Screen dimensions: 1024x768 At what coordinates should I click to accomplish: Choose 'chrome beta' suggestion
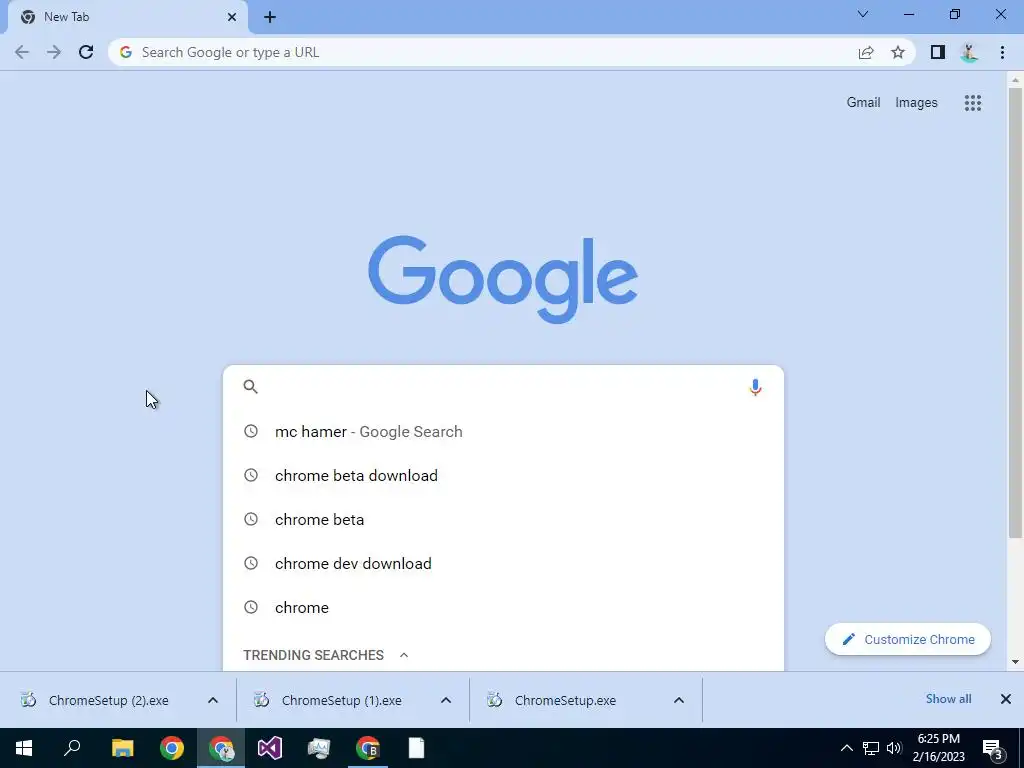pyautogui.click(x=503, y=520)
